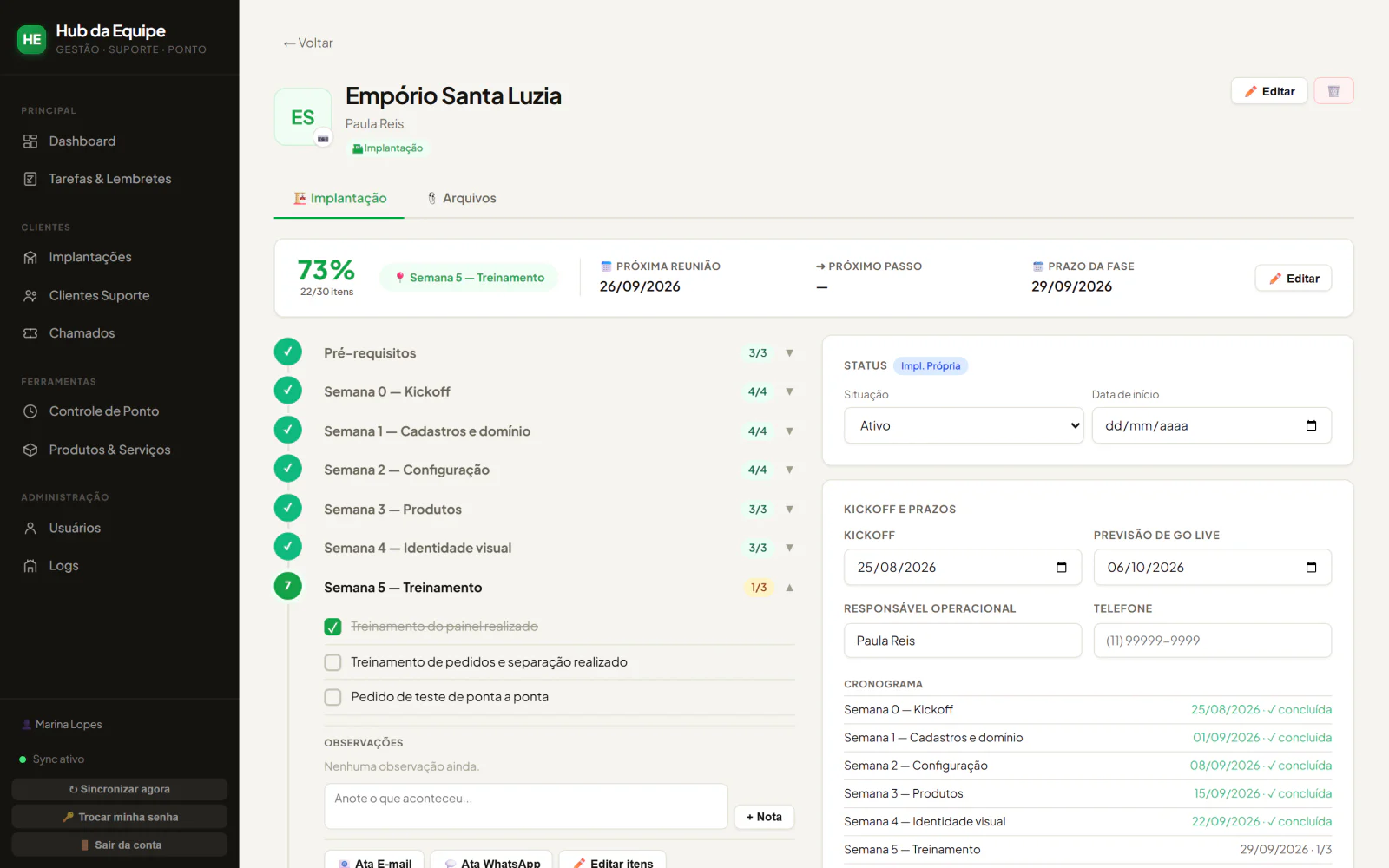Uncheck Treinamento do painel realizado
Screen dimensions: 1389x868
[332, 627]
